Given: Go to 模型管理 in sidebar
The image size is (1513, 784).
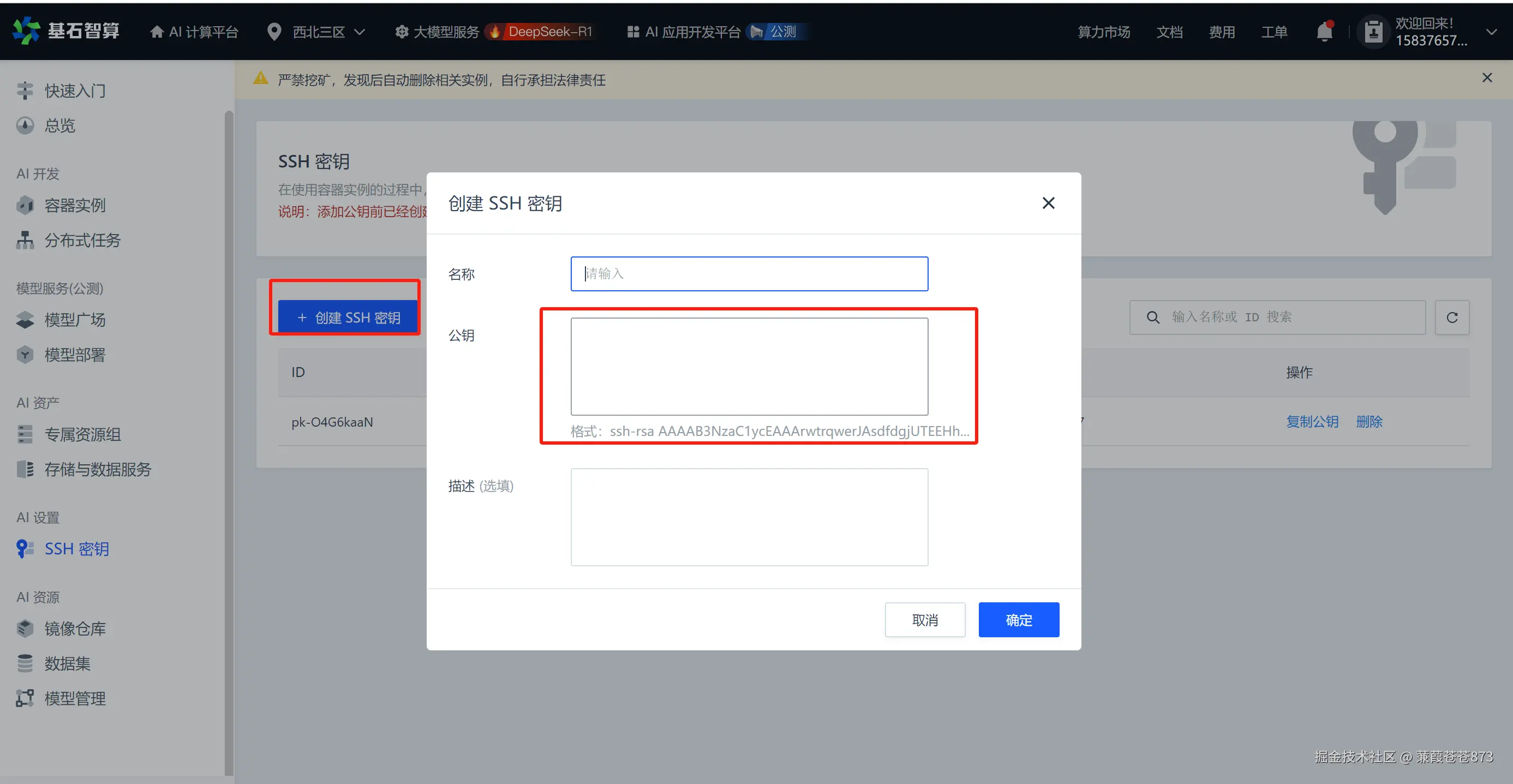Looking at the screenshot, I should click(x=75, y=698).
